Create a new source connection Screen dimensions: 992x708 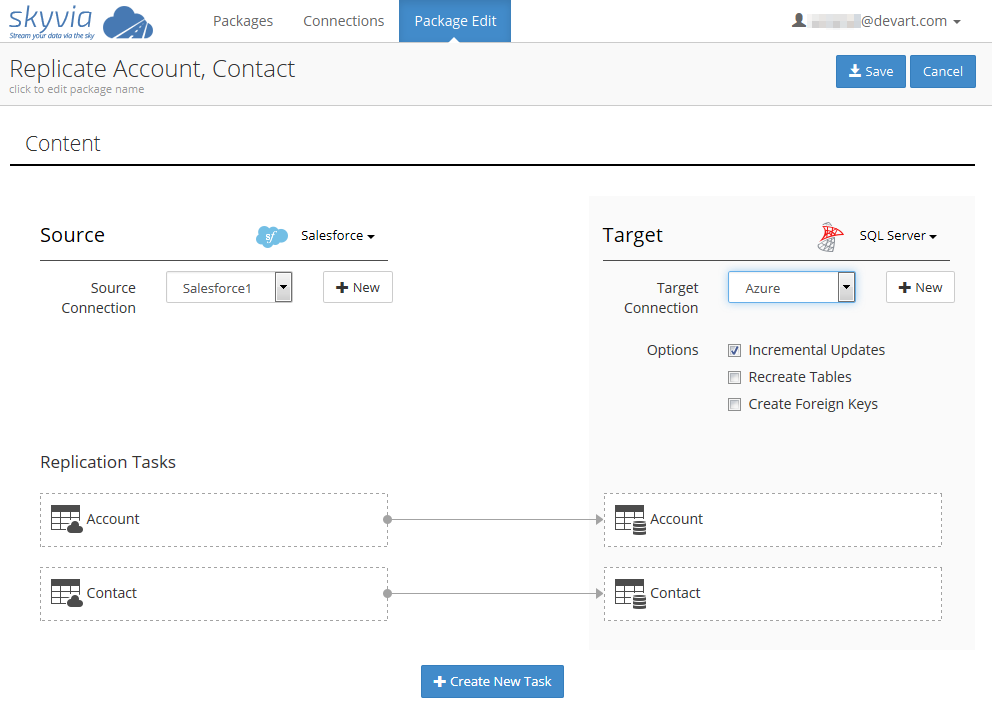tap(357, 287)
